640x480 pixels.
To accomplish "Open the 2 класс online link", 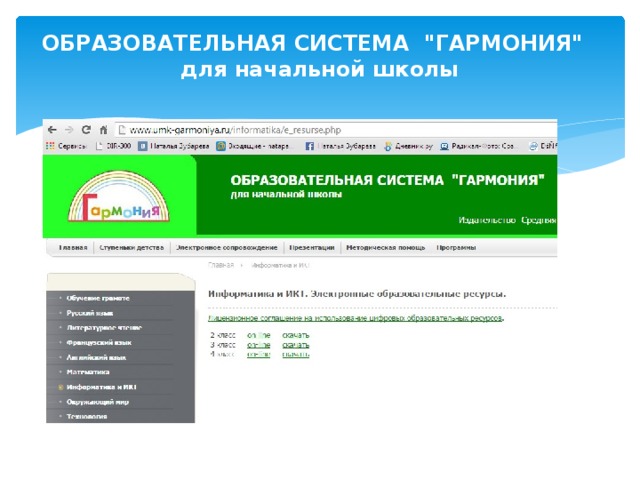I will [x=259, y=335].
